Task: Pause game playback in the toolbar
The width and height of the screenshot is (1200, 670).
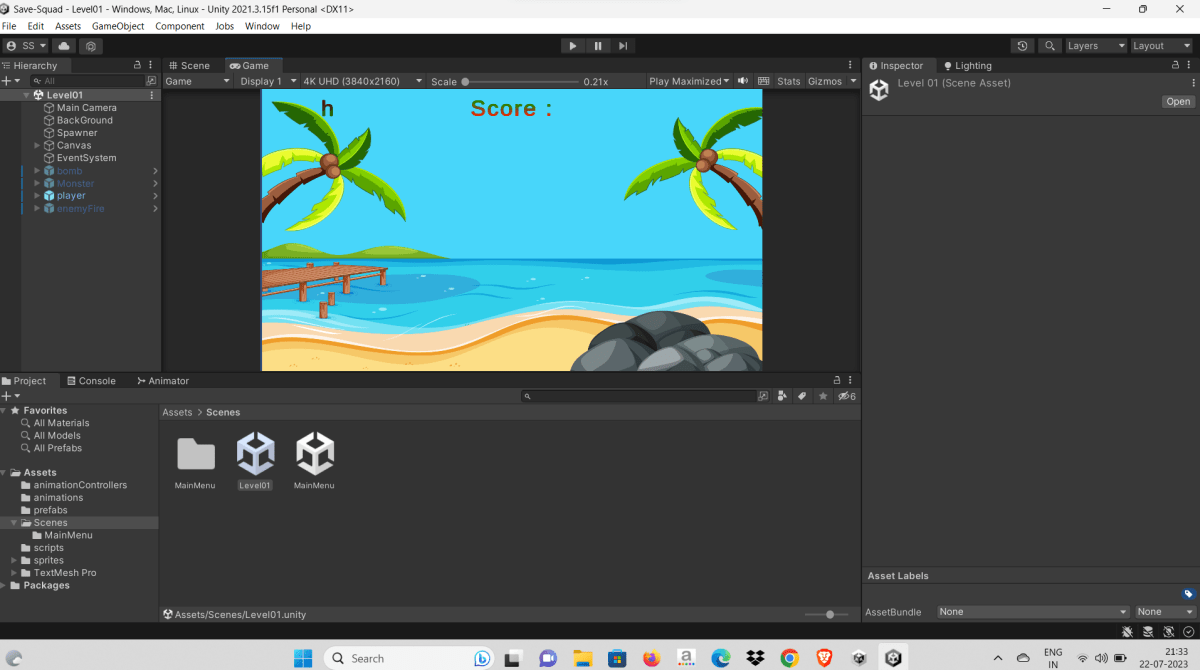Action: click(597, 45)
